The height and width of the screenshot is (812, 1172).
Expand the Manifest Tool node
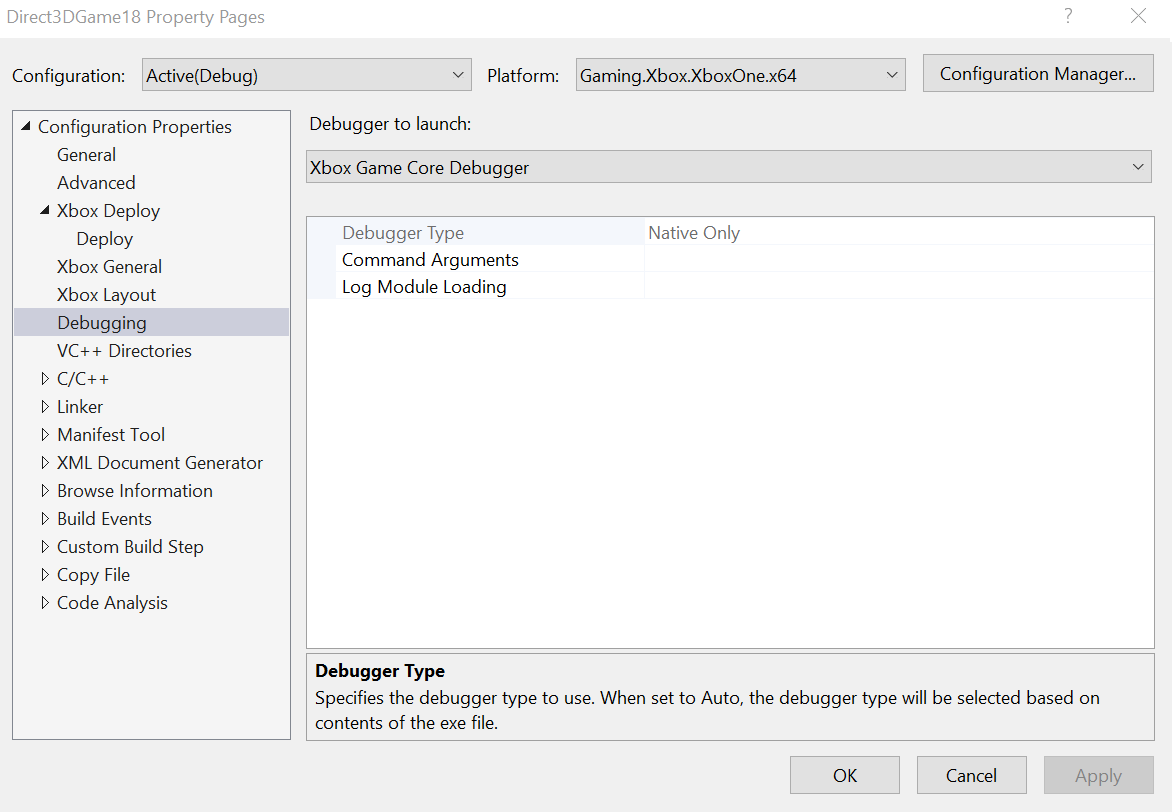pos(45,434)
